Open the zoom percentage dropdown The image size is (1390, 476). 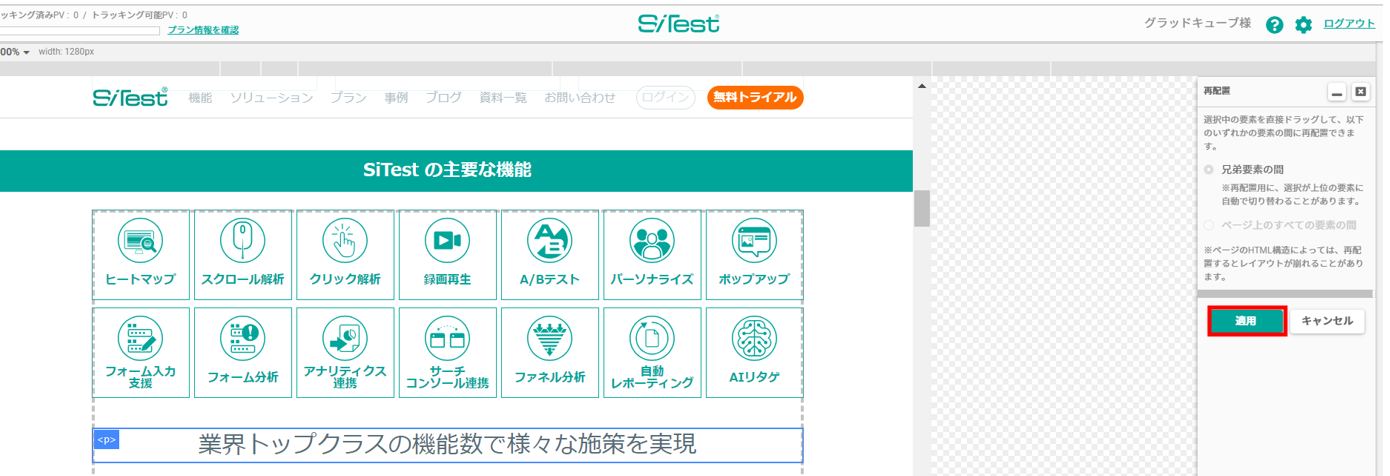coord(15,52)
